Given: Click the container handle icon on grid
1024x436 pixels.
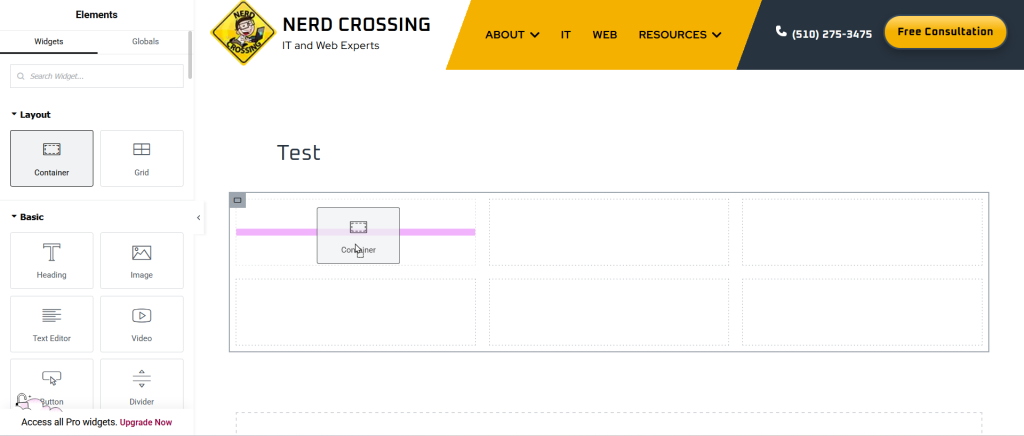Looking at the screenshot, I should point(238,200).
